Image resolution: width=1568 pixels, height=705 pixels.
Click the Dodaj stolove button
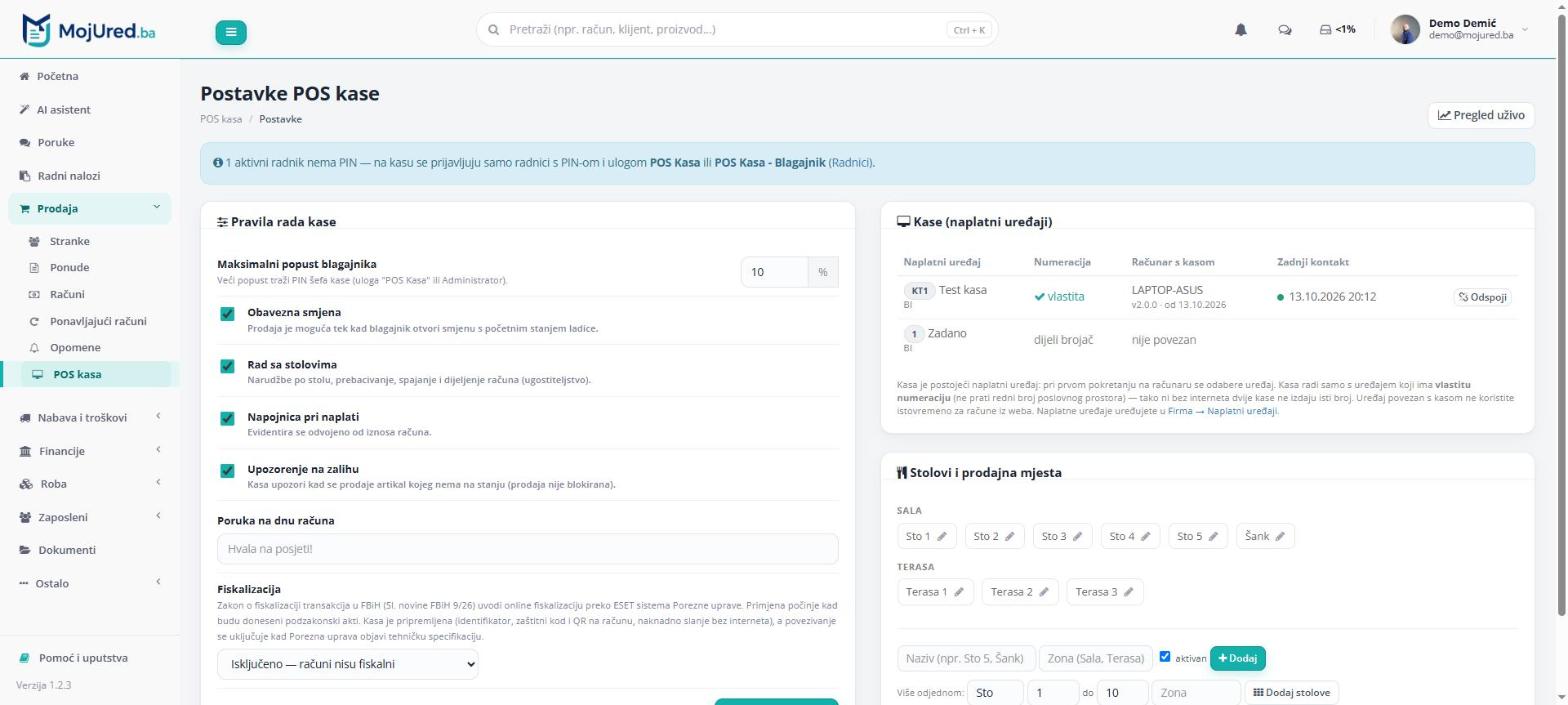pyautogui.click(x=1292, y=693)
